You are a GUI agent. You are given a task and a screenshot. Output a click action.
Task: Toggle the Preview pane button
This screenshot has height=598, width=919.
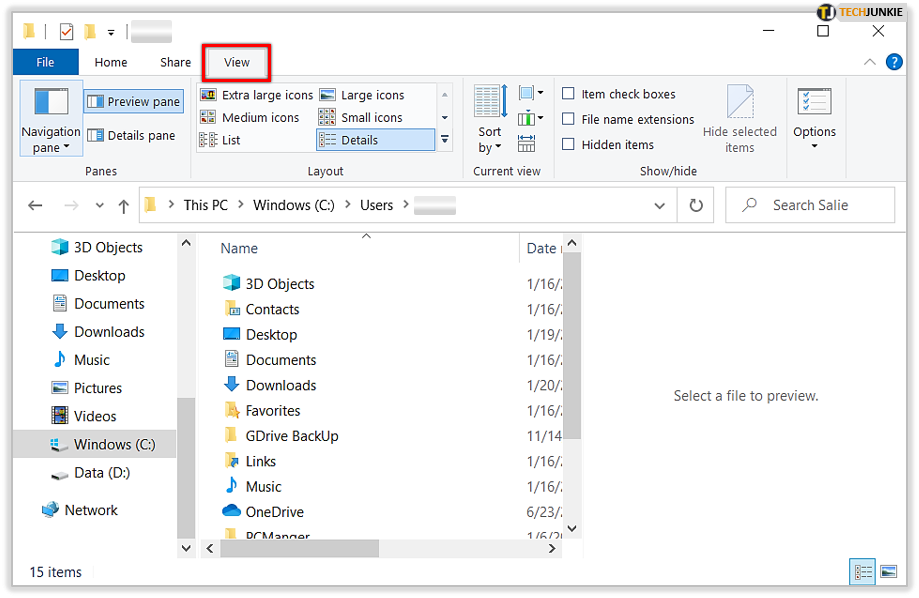(133, 101)
